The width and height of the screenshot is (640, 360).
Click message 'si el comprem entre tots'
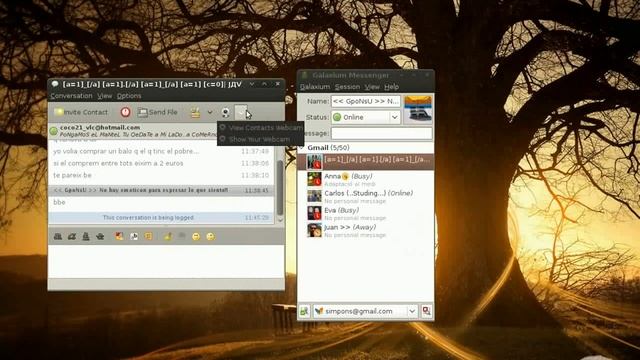[118, 163]
